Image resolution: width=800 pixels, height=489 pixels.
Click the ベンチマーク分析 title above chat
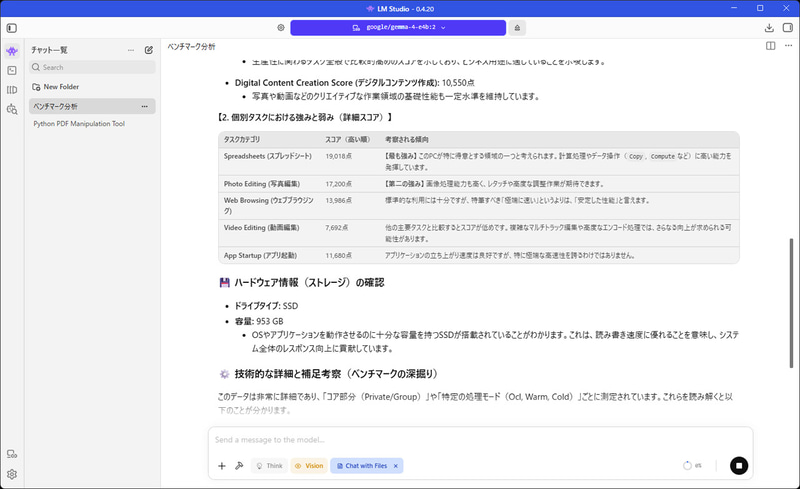tap(191, 46)
